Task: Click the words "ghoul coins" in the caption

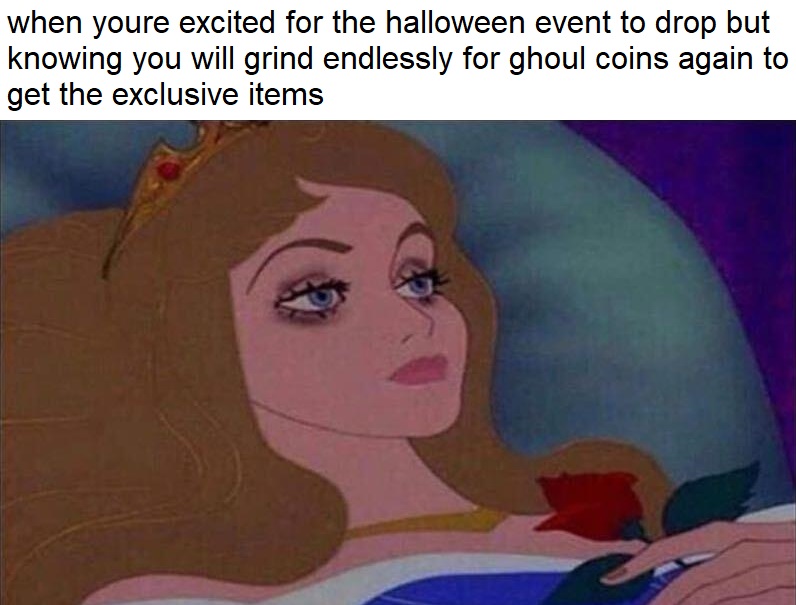Action: point(588,60)
